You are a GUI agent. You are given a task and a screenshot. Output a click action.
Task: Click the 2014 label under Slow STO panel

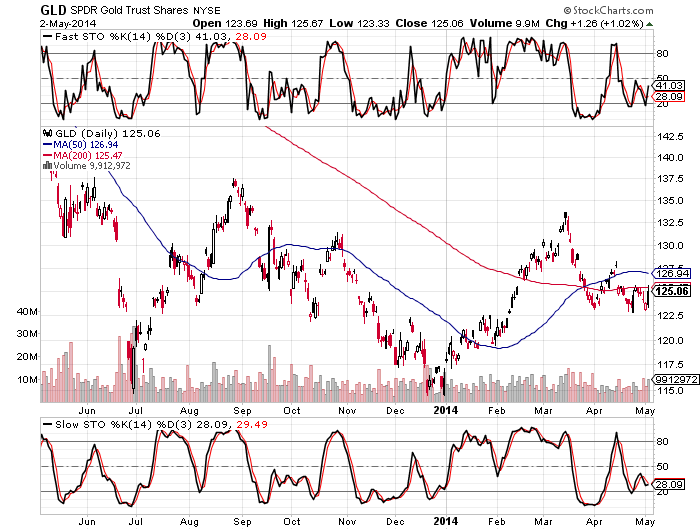pyautogui.click(x=446, y=521)
